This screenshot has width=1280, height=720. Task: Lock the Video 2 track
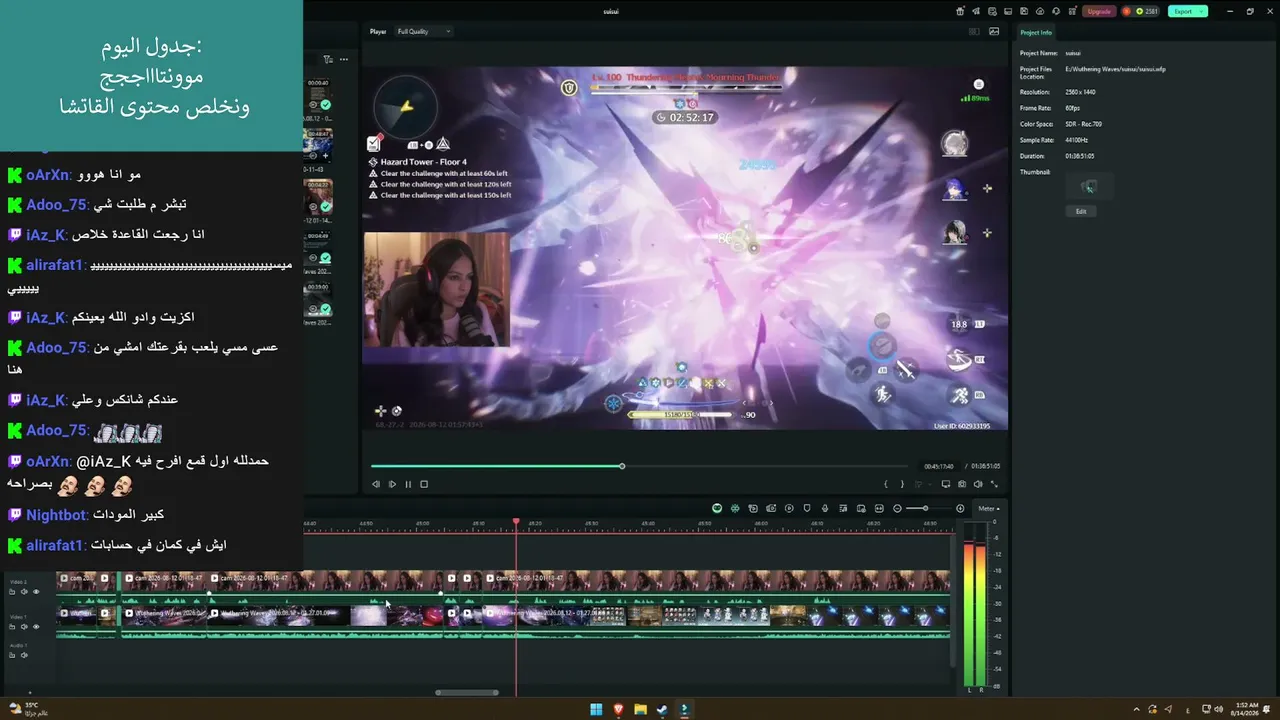[12, 592]
